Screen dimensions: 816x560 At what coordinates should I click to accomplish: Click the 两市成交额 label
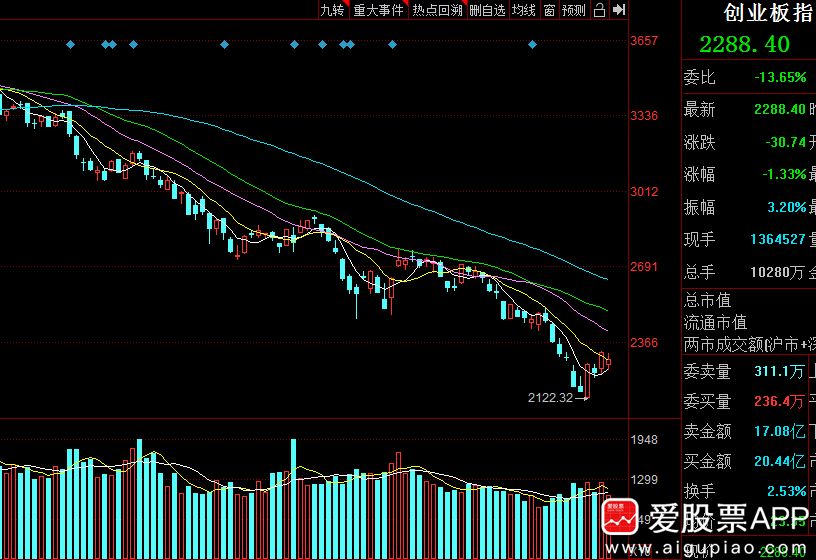[x=723, y=345]
